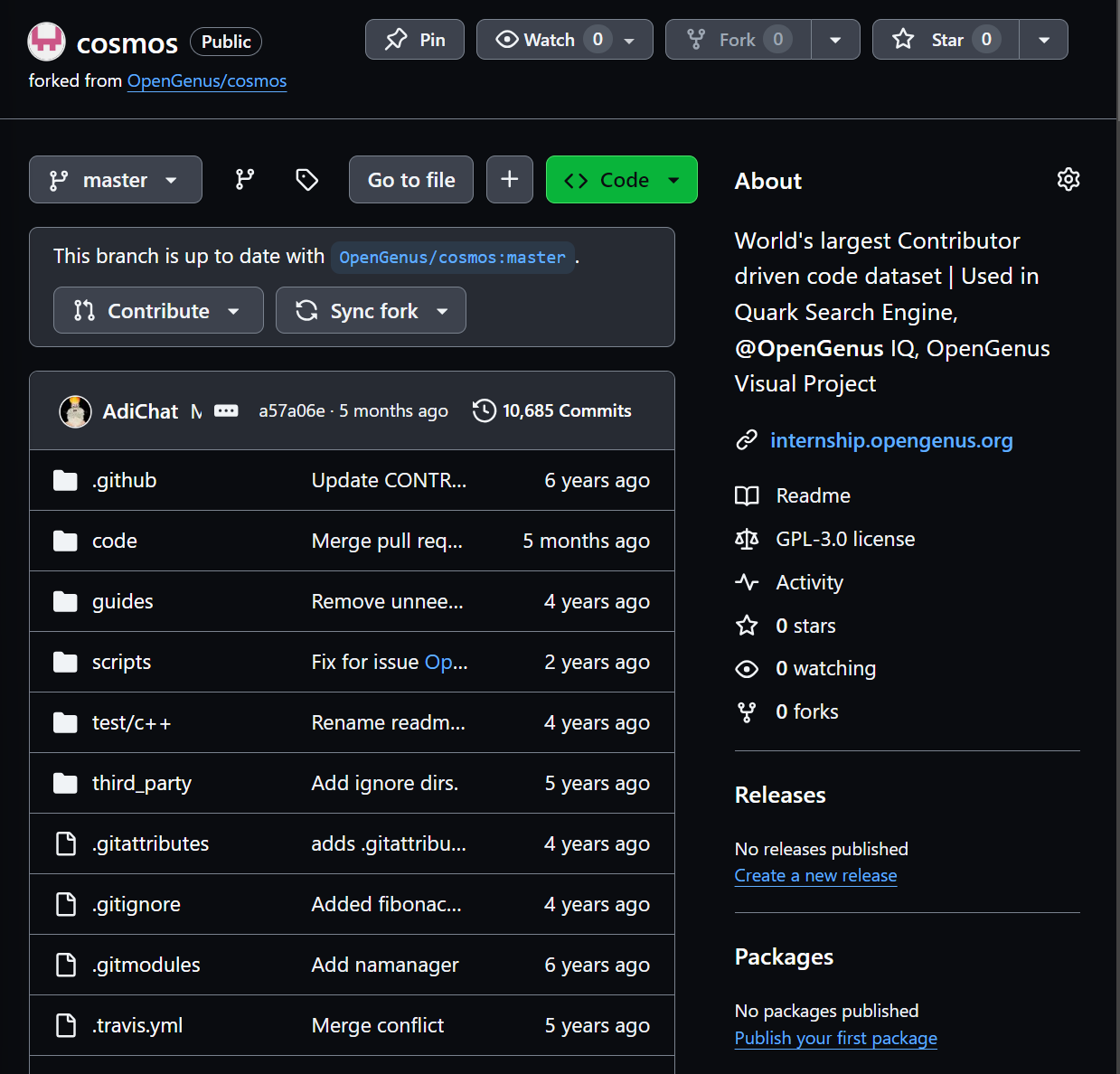Open the green Code dropdown
Screen dimensions: 1120x1074
[622, 180]
